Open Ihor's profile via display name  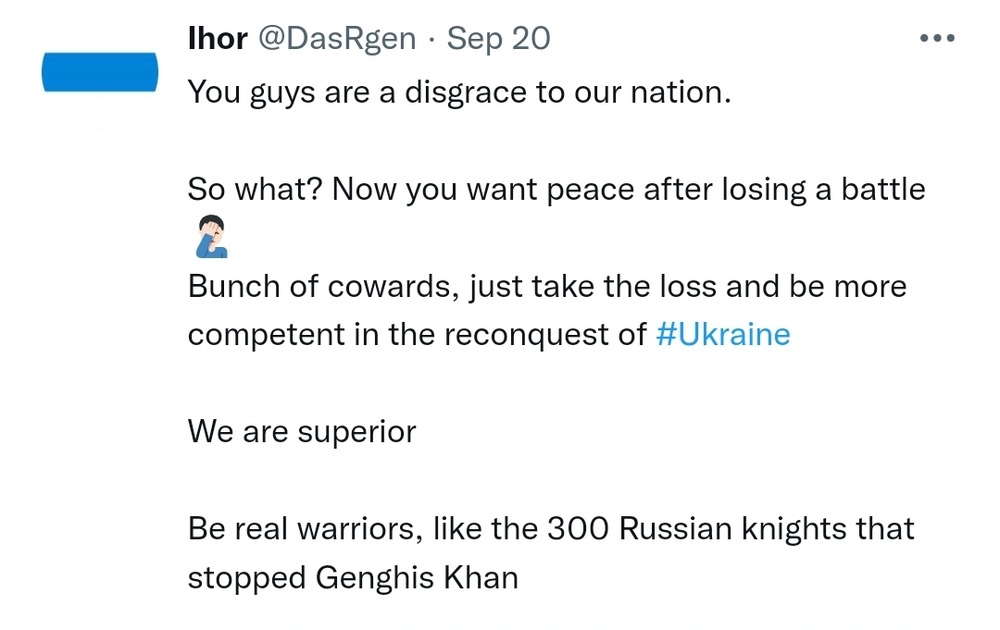[x=218, y=39]
